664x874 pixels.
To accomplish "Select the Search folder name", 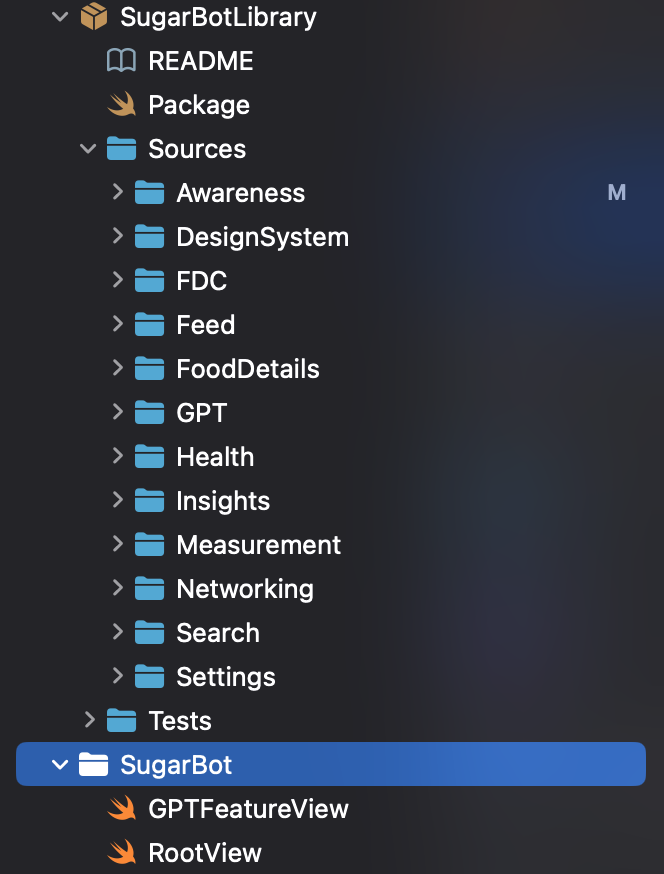I will [x=218, y=633].
